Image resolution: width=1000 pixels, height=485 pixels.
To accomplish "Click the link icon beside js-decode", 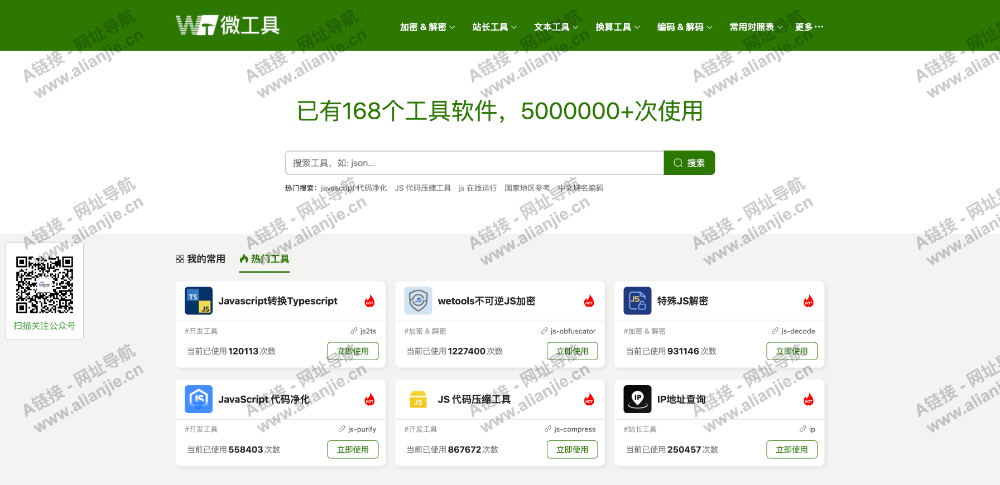I will [x=776, y=331].
